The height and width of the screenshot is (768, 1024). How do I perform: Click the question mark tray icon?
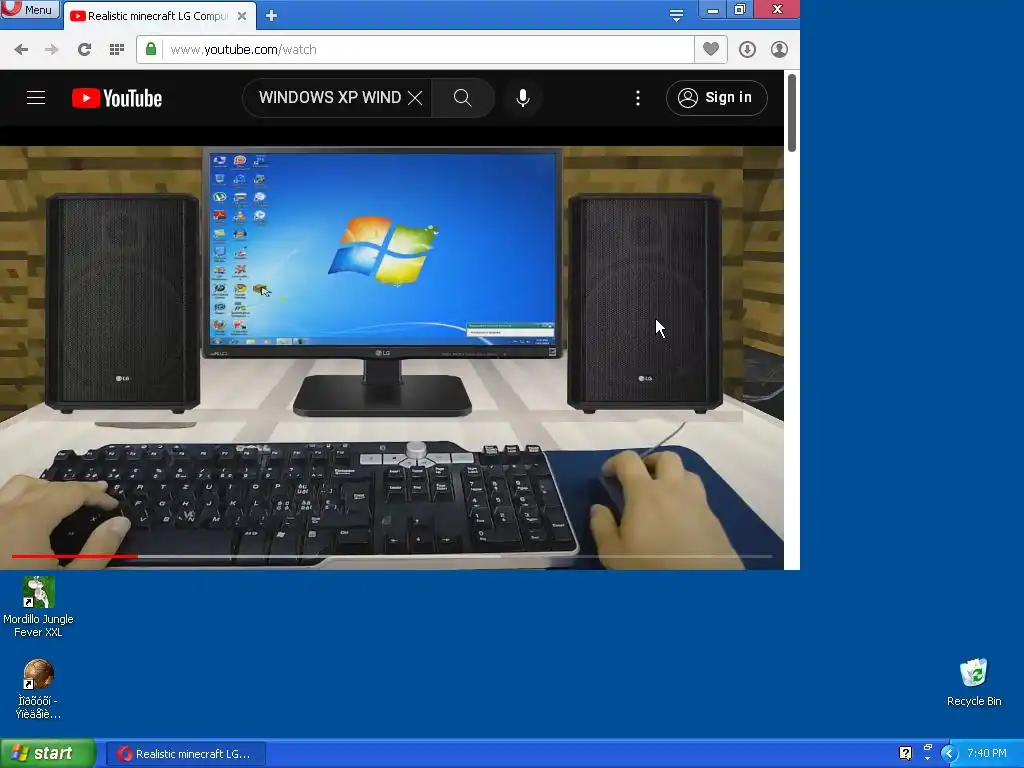[x=905, y=753]
